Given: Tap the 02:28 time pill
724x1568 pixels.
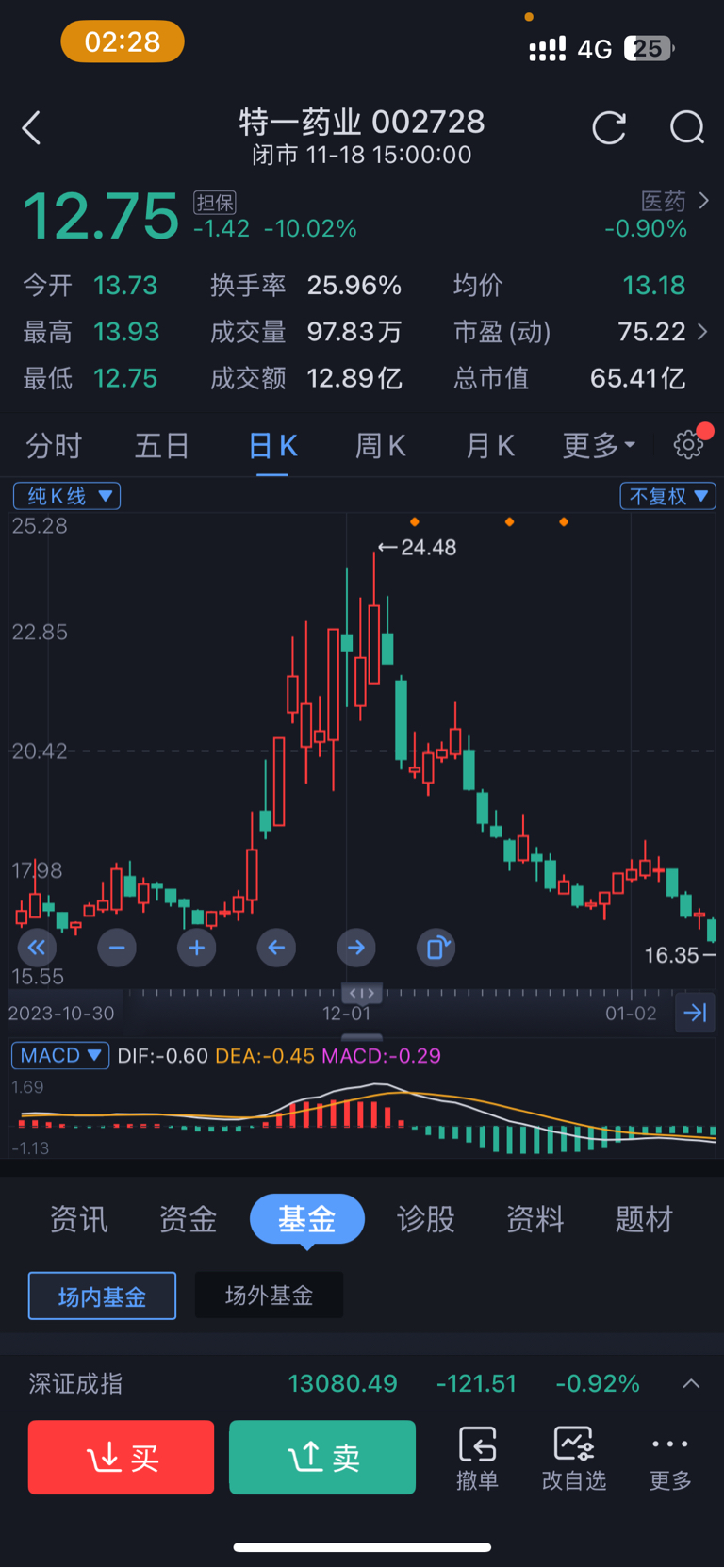Looking at the screenshot, I should (x=123, y=41).
